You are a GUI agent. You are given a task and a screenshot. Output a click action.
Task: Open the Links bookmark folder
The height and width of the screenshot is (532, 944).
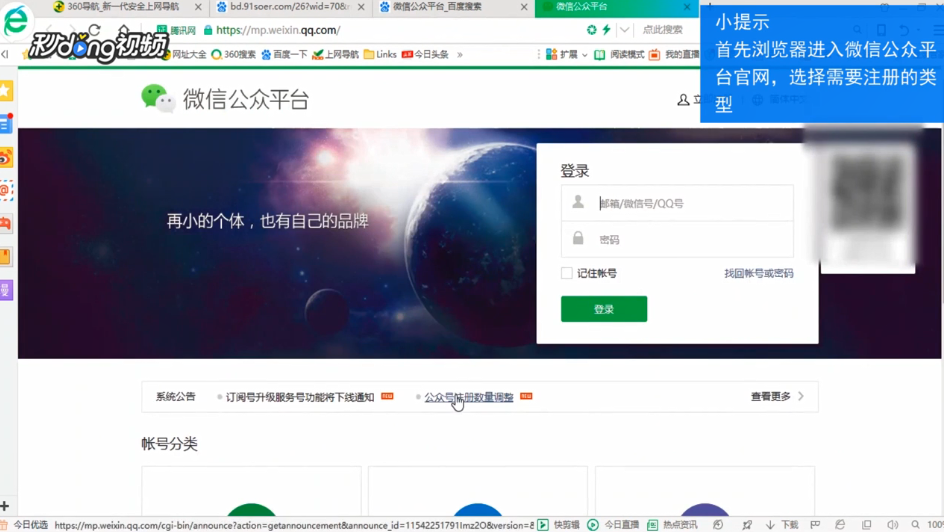(x=380, y=54)
